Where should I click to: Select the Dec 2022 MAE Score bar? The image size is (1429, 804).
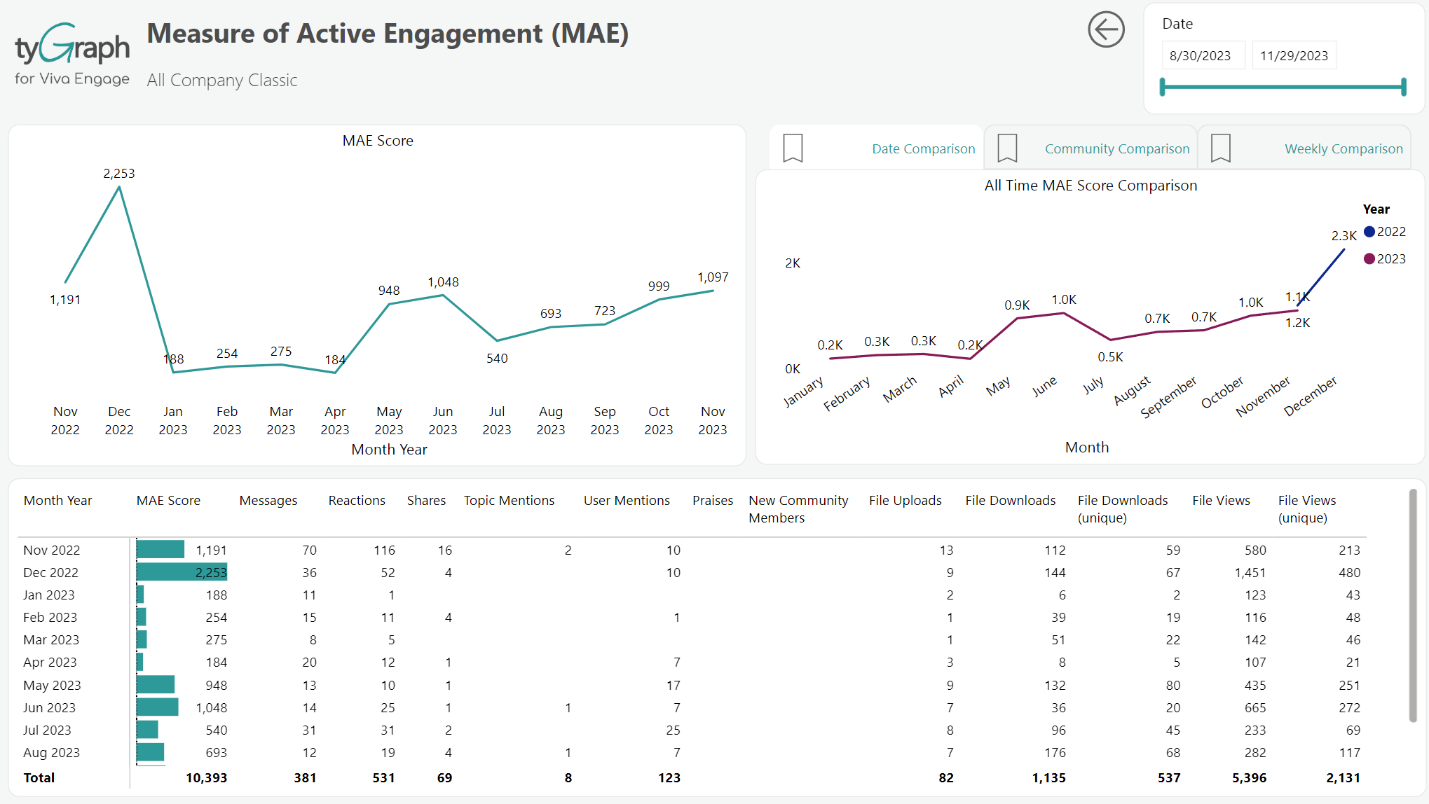[181, 572]
